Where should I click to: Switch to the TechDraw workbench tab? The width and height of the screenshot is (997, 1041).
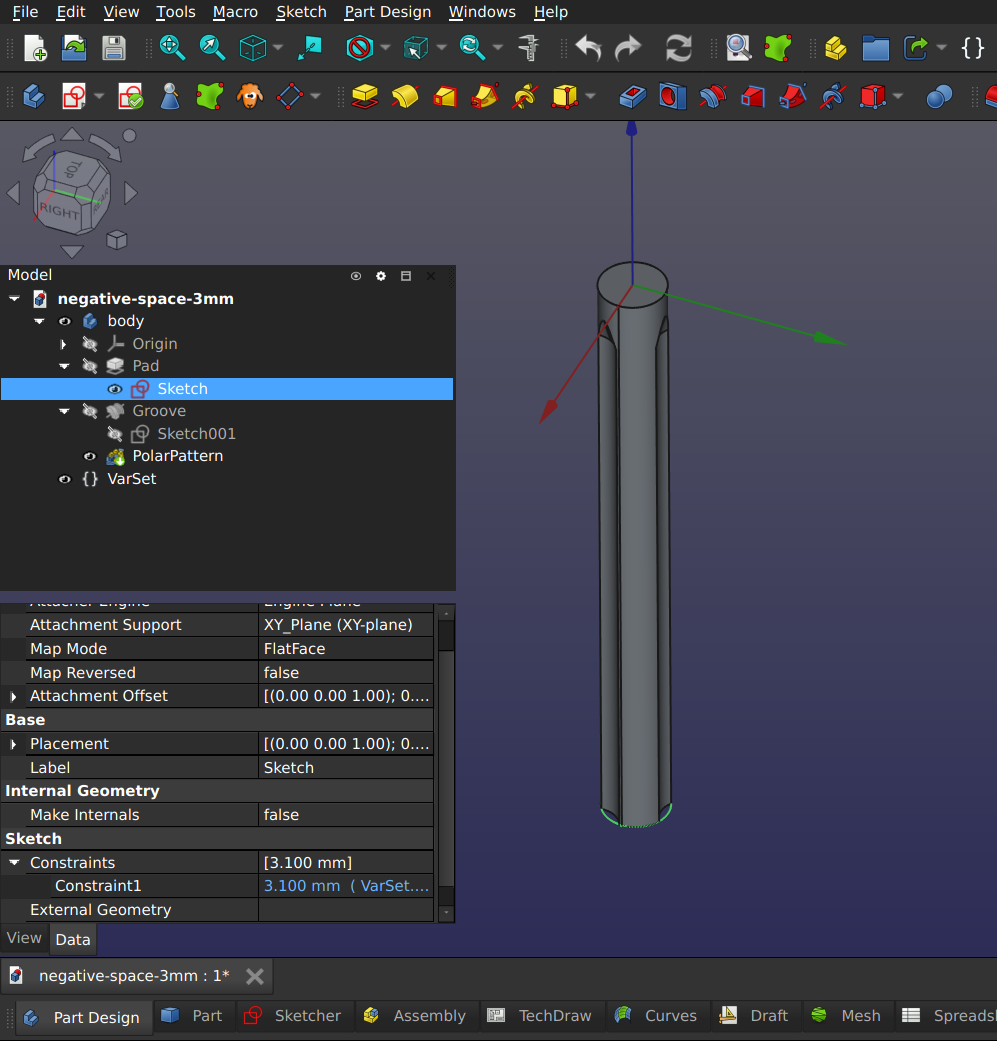point(539,1016)
